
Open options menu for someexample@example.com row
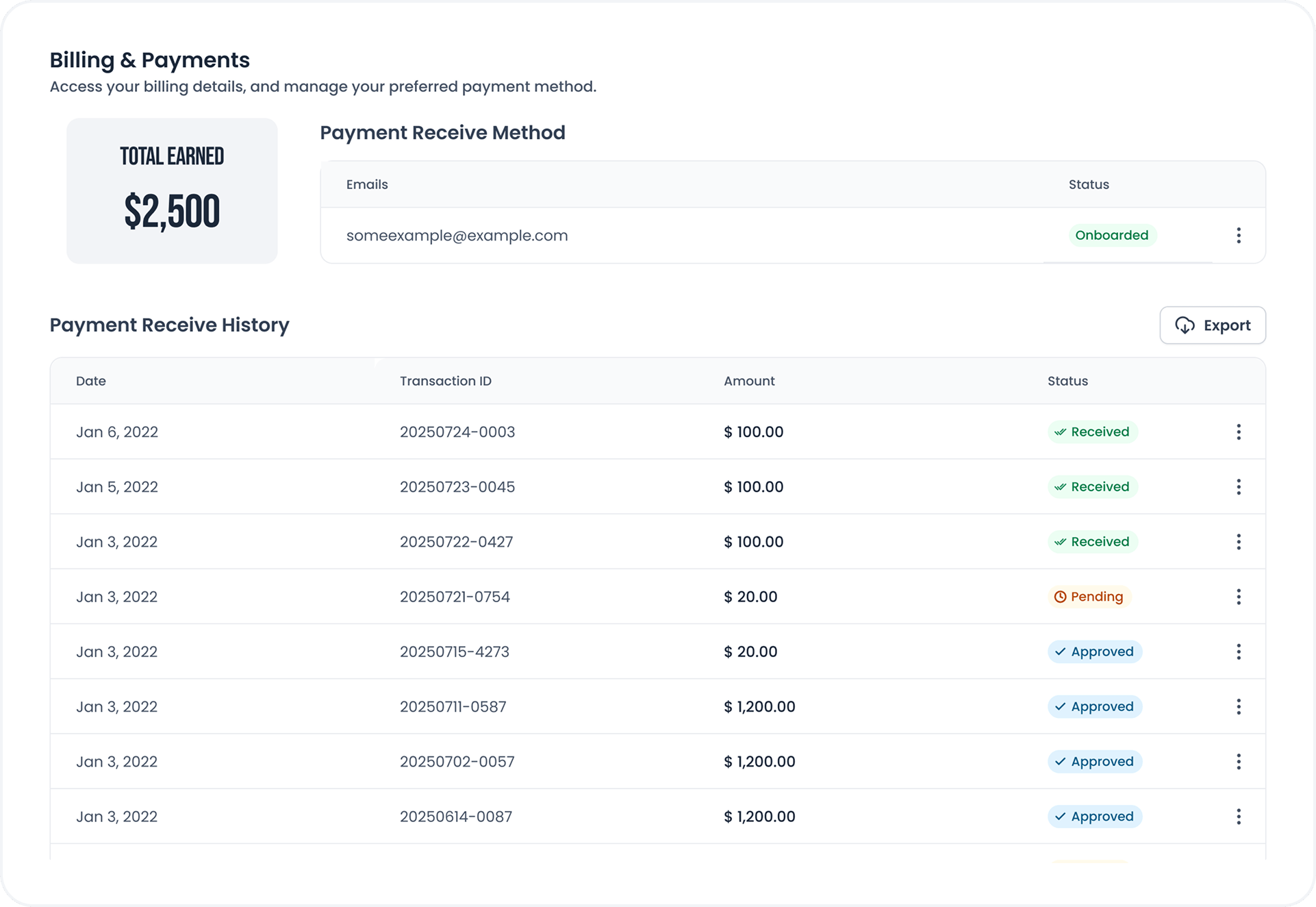click(x=1238, y=236)
